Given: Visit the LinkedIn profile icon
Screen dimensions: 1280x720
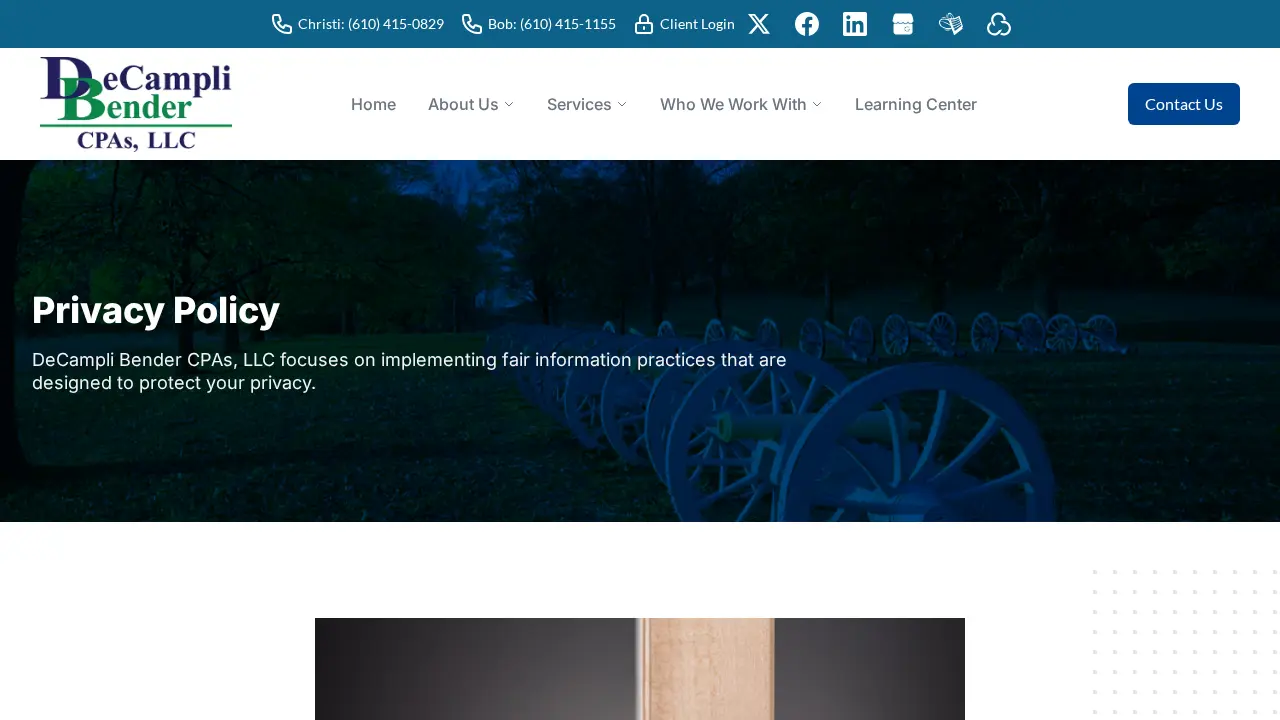Looking at the screenshot, I should [855, 24].
